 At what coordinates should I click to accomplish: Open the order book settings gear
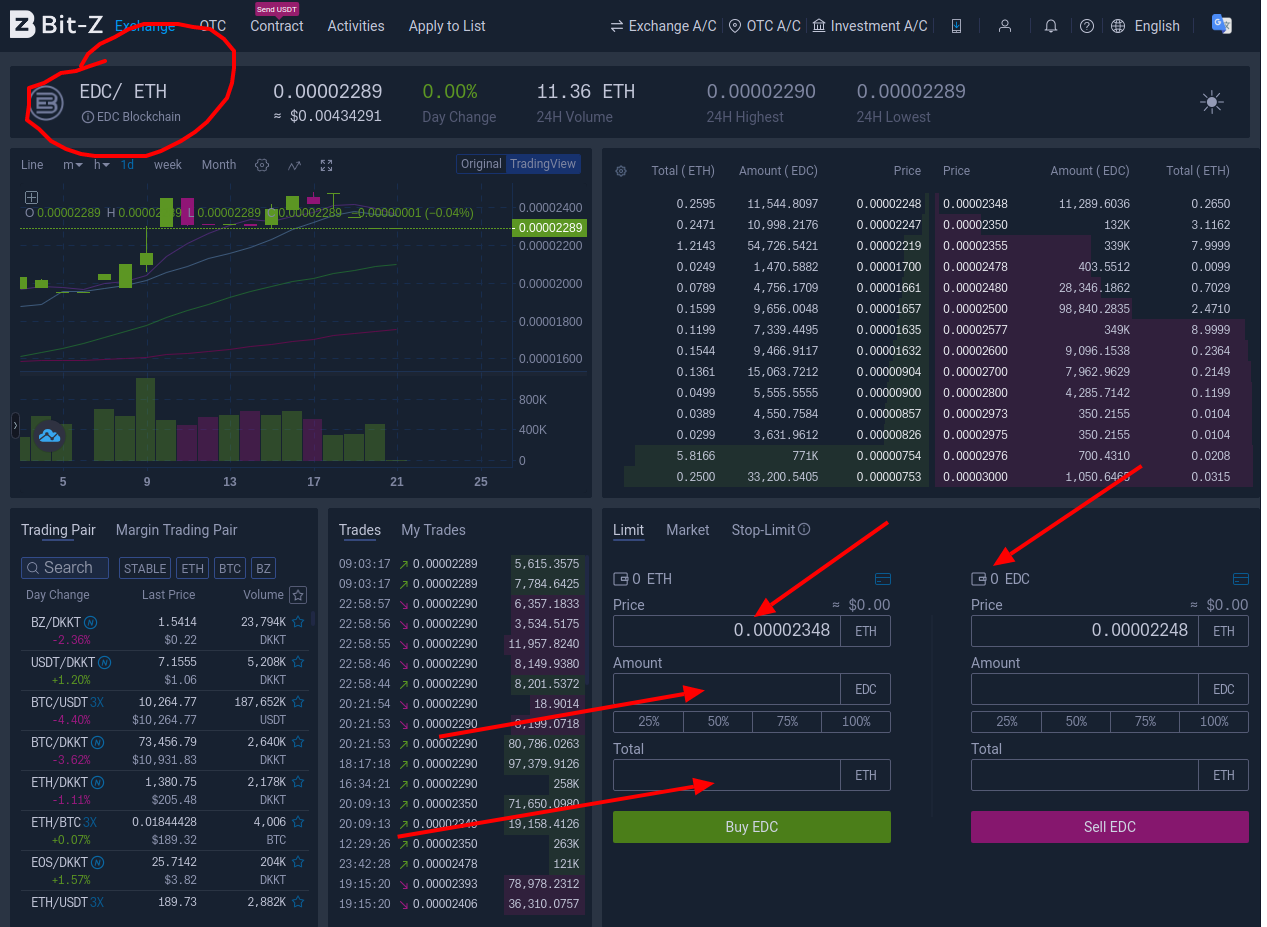click(621, 171)
